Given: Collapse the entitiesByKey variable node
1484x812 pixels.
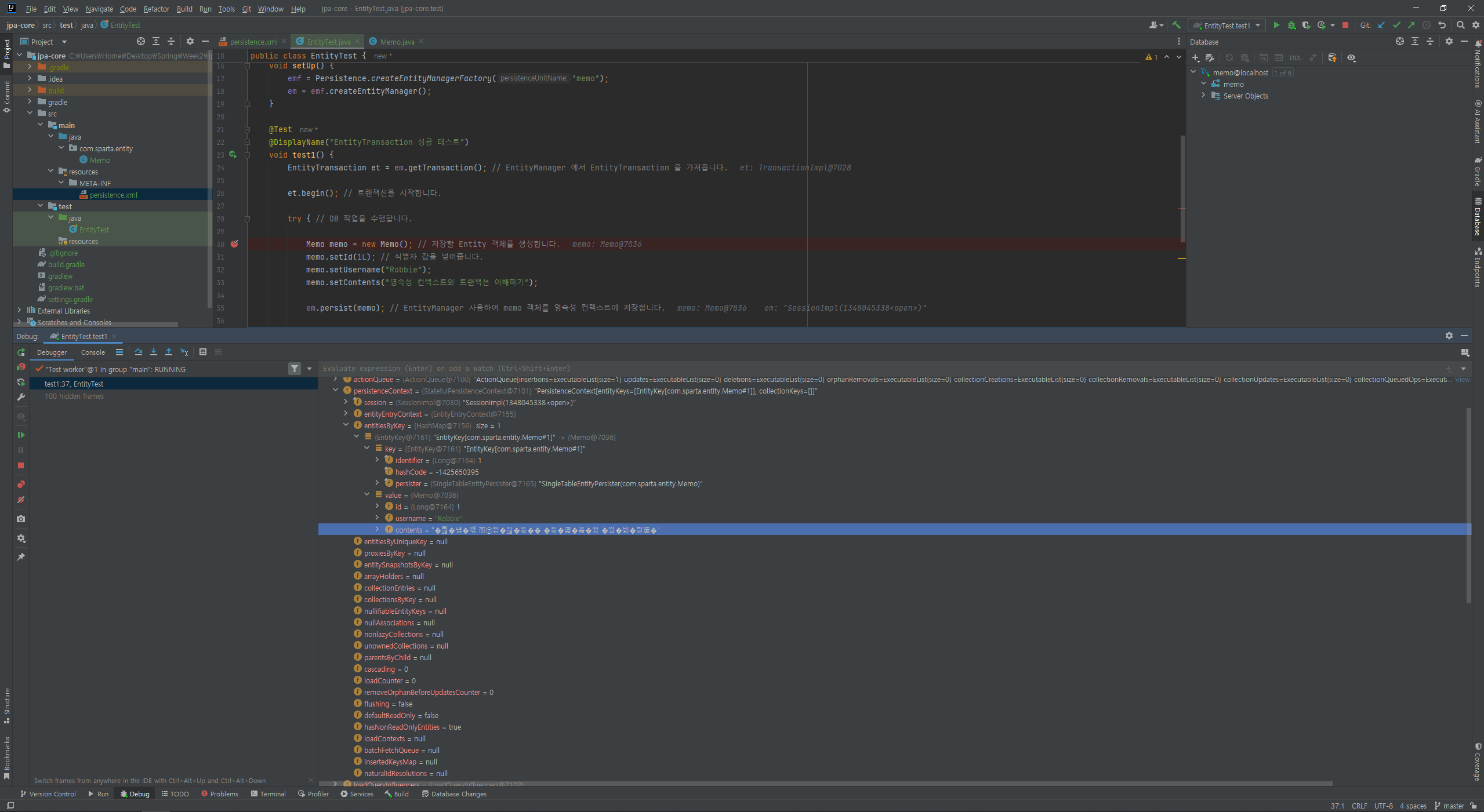Looking at the screenshot, I should [x=346, y=425].
